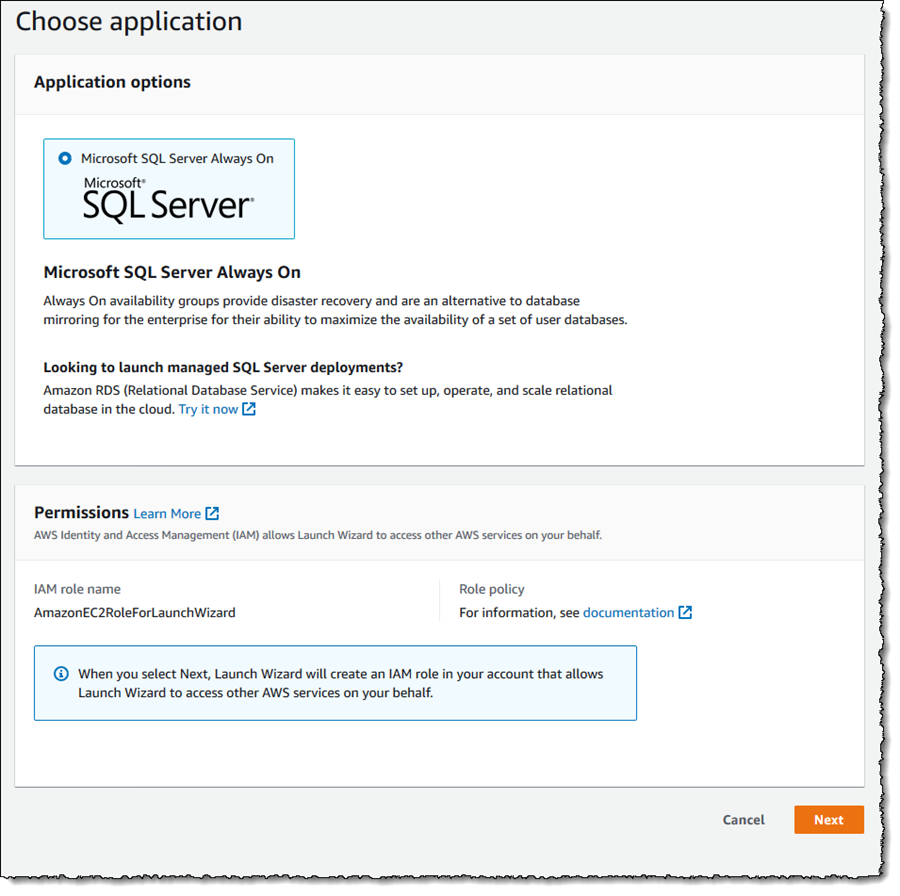The height and width of the screenshot is (896, 900).
Task: Click the bold Microsoft SQL Server Always On heading
Action: [172, 272]
